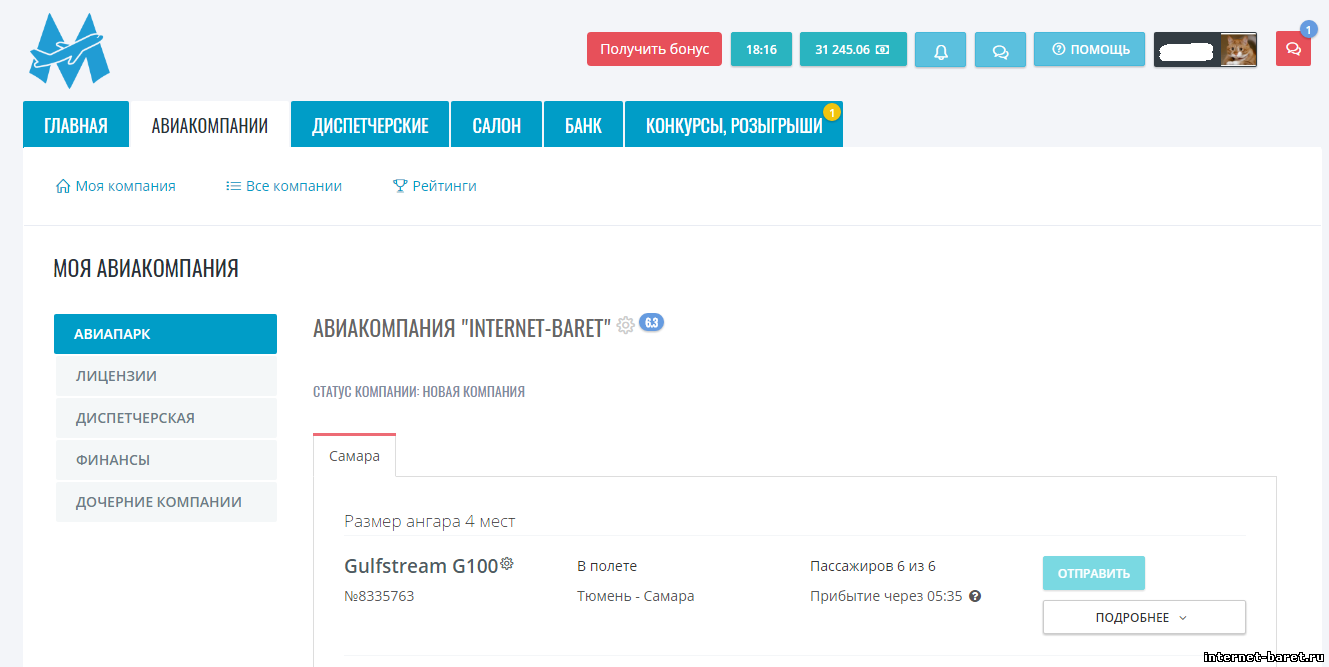Click the "МОЯ АВИАКОМПАНИЯ" heading
This screenshot has width=1329, height=667.
pyautogui.click(x=146, y=268)
